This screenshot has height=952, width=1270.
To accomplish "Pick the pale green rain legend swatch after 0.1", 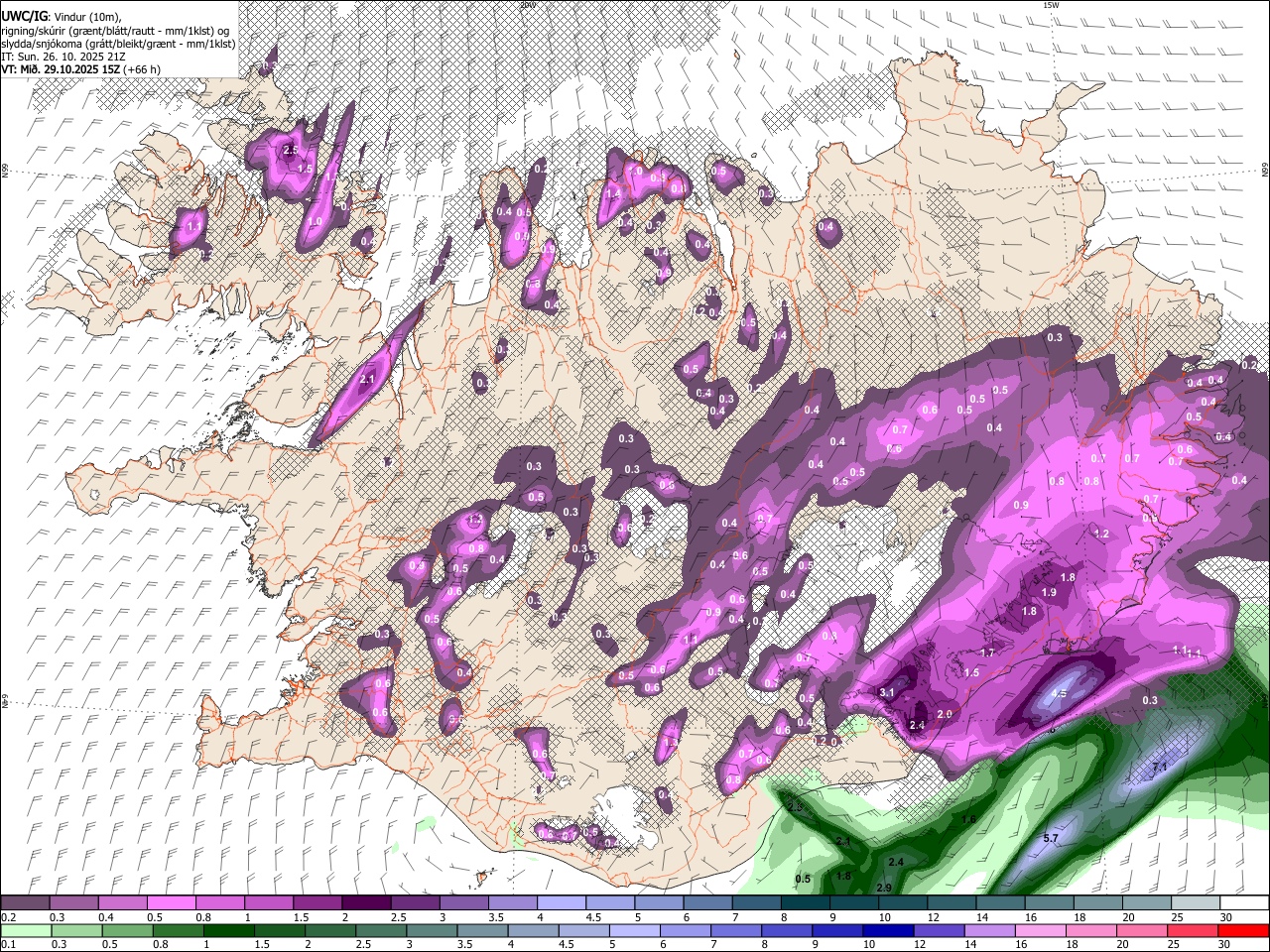I will click(x=25, y=930).
